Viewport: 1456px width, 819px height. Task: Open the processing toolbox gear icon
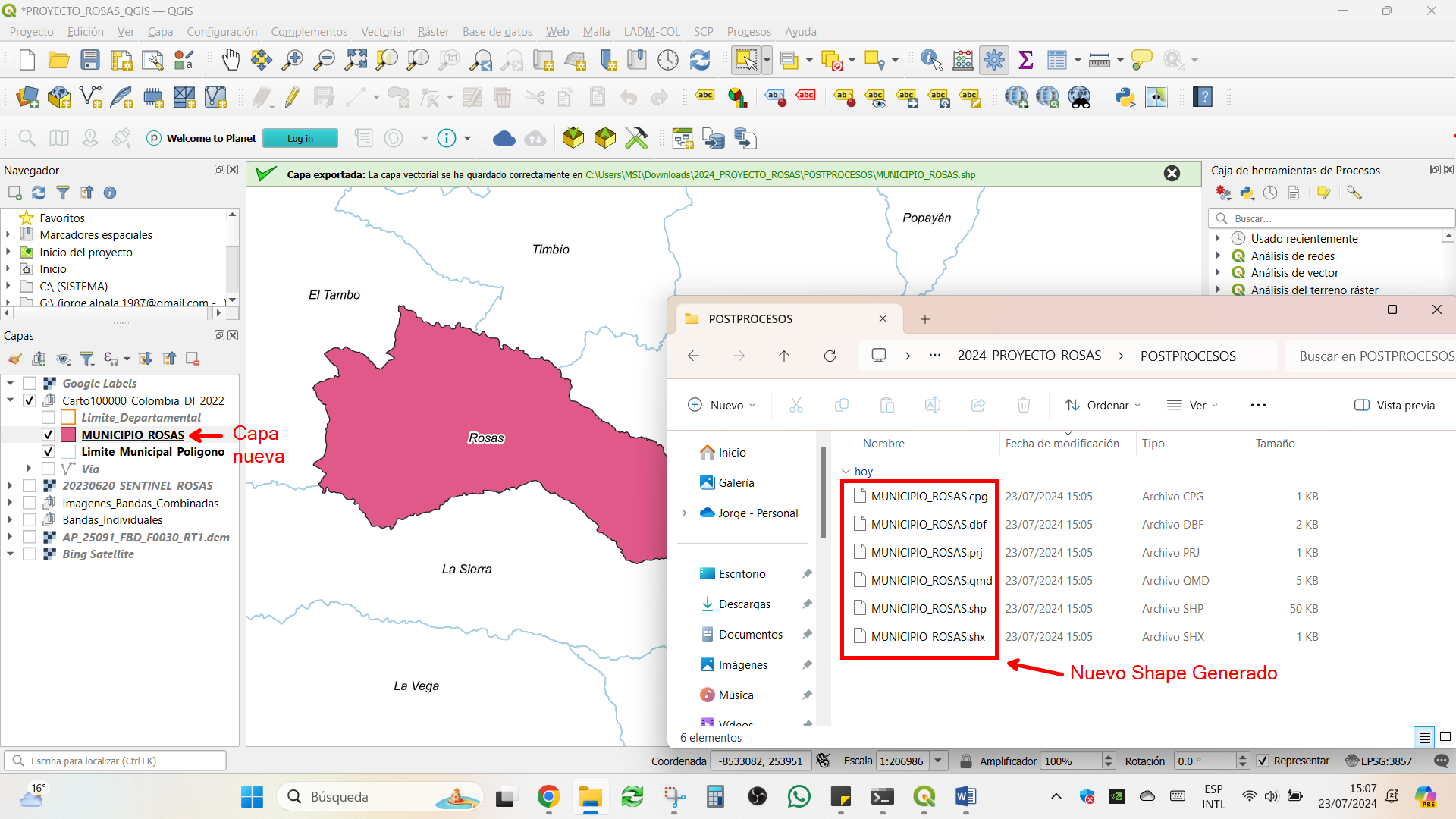coord(994,60)
